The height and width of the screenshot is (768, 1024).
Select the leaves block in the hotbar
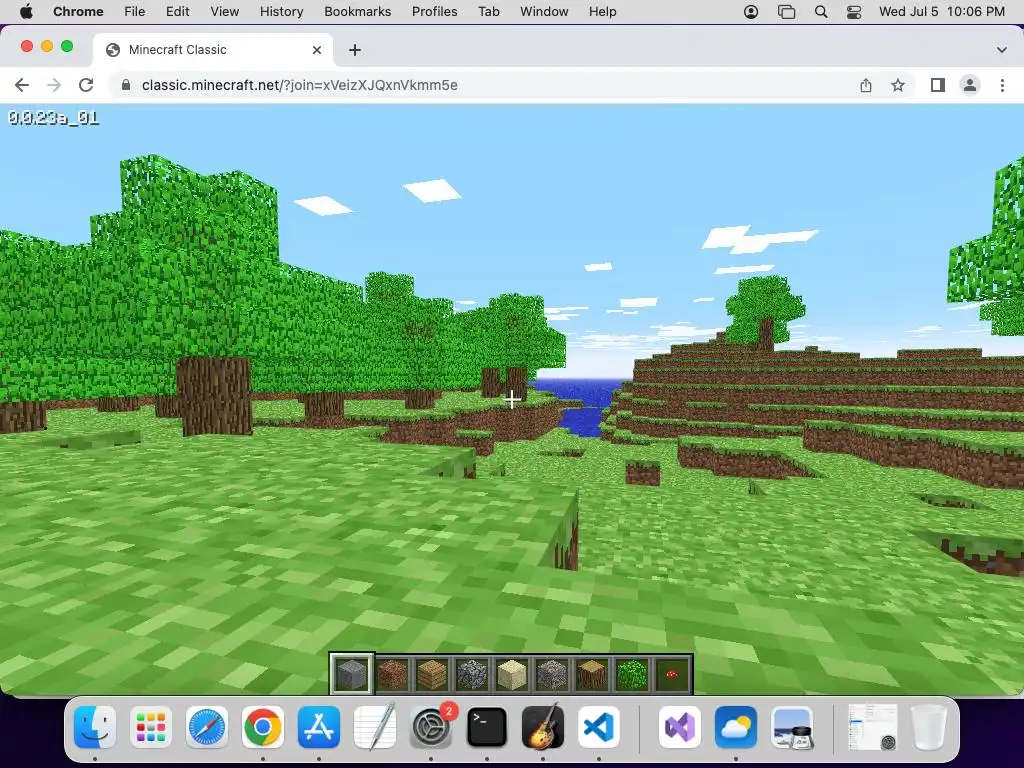(x=632, y=673)
